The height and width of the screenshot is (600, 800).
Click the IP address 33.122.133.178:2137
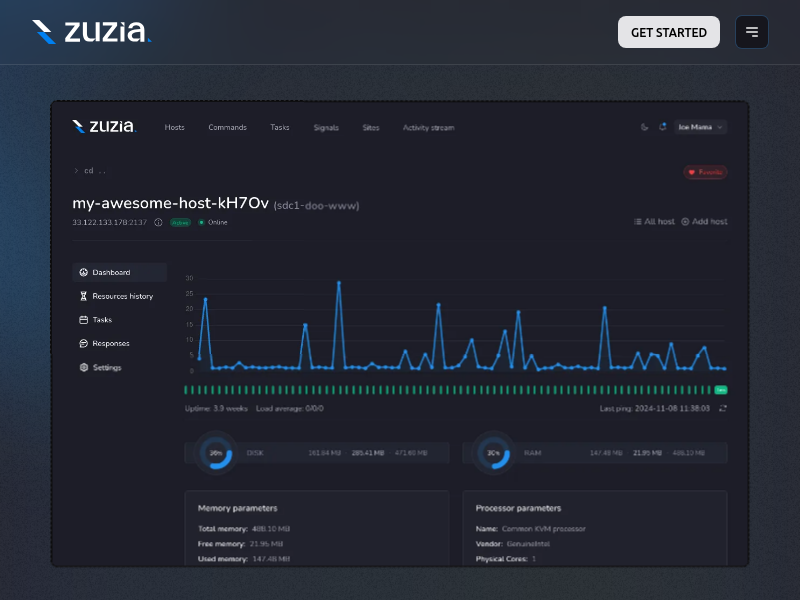tap(109, 222)
